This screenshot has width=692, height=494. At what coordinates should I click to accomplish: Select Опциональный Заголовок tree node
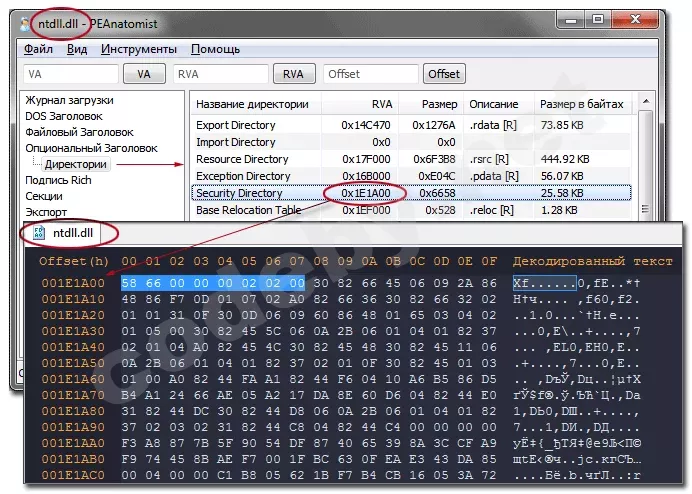coord(91,148)
